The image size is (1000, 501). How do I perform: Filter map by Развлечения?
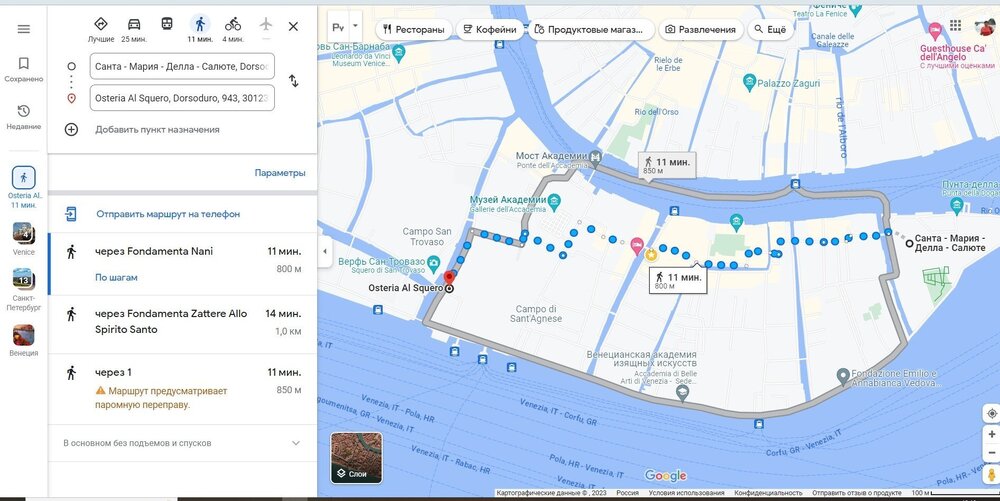pos(700,29)
